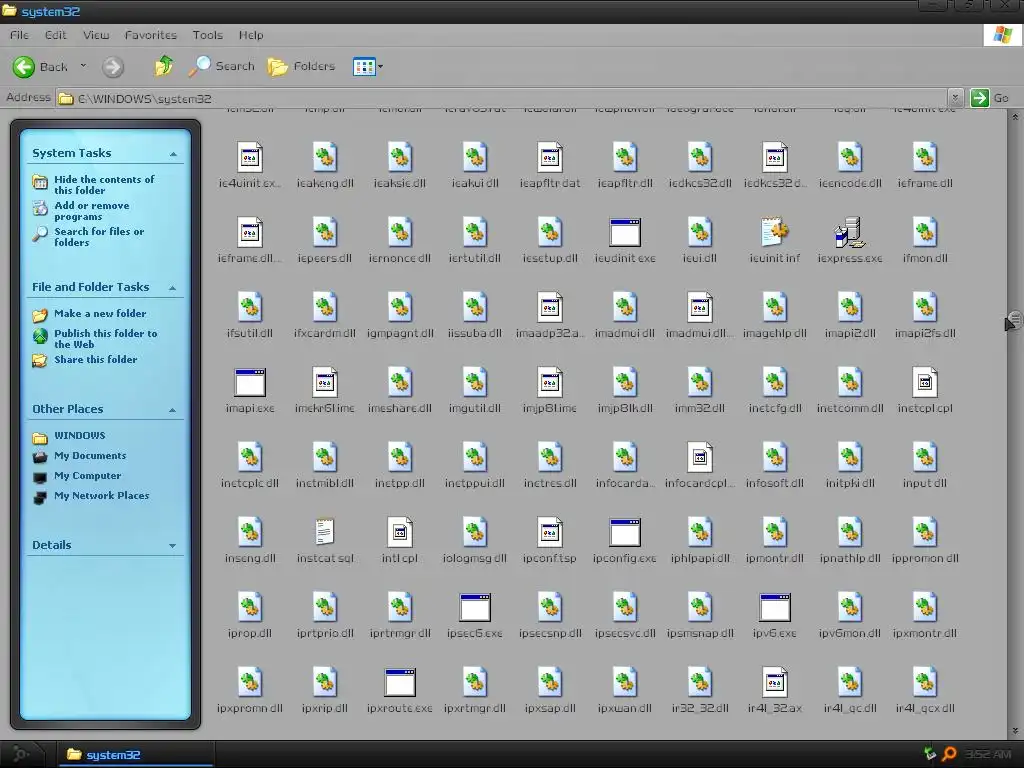
Task: Select the iphlpapi.dll file icon
Action: point(699,532)
